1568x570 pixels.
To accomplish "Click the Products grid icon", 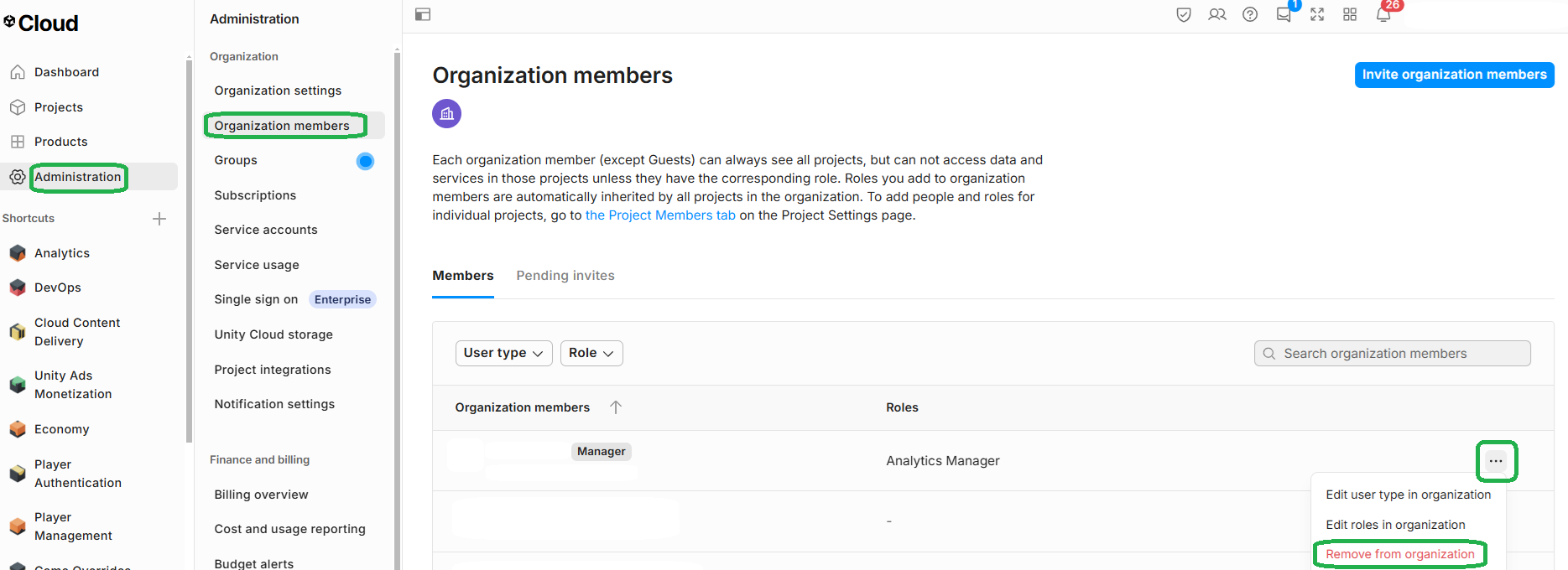I will (18, 142).
